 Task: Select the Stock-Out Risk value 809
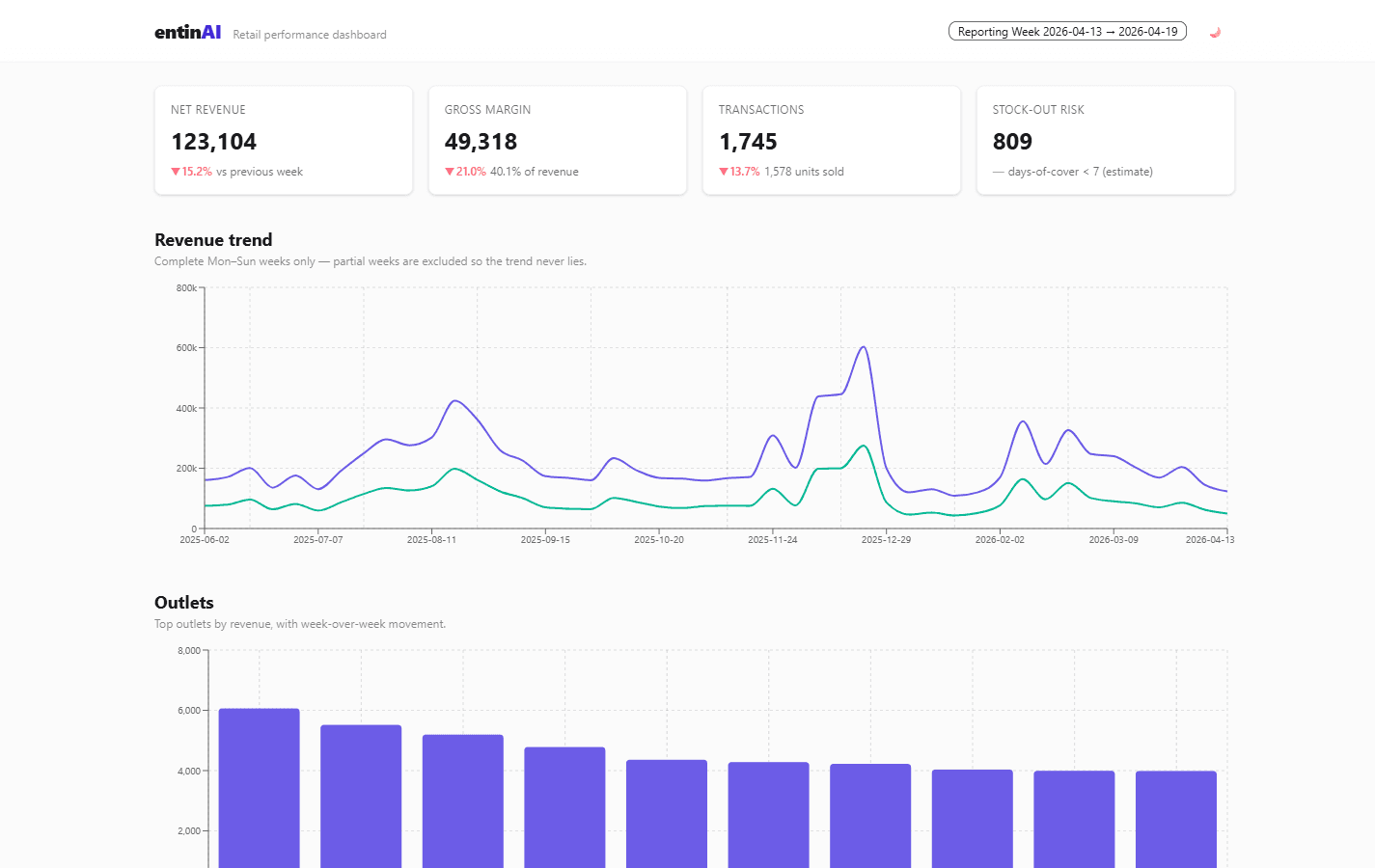coord(1012,142)
